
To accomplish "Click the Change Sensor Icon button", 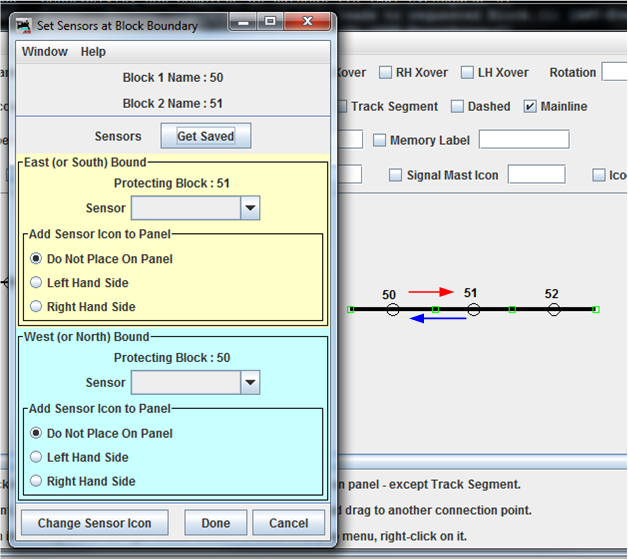I will [x=94, y=523].
